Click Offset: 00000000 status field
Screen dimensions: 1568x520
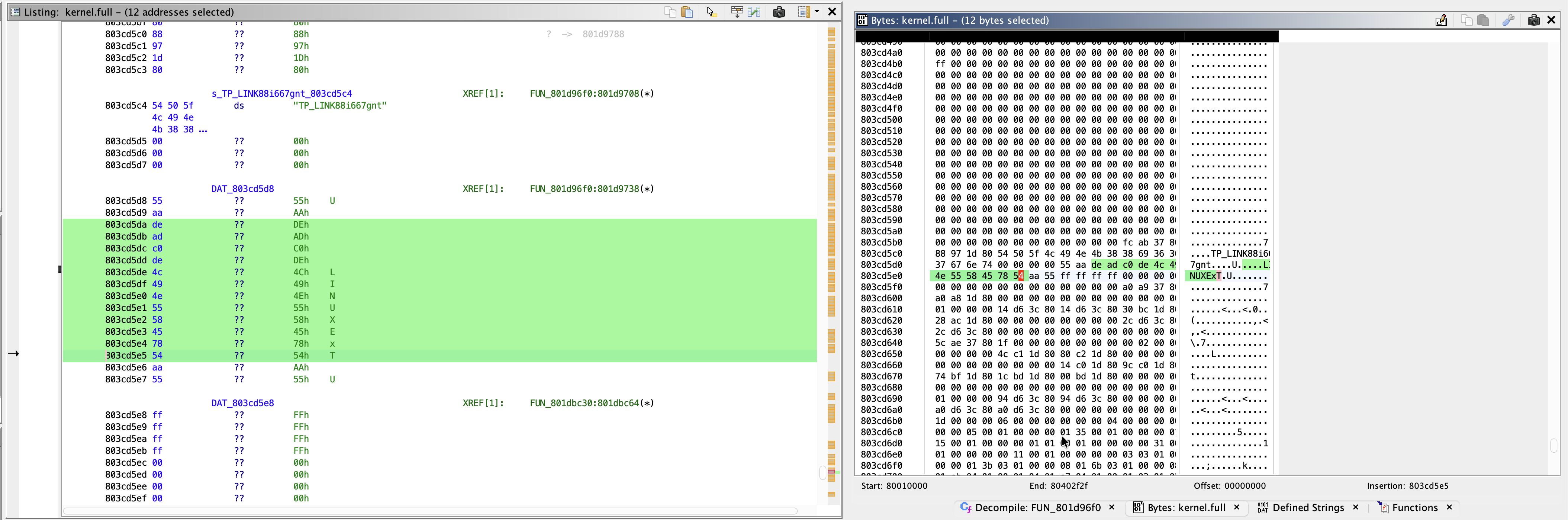[x=1230, y=486]
